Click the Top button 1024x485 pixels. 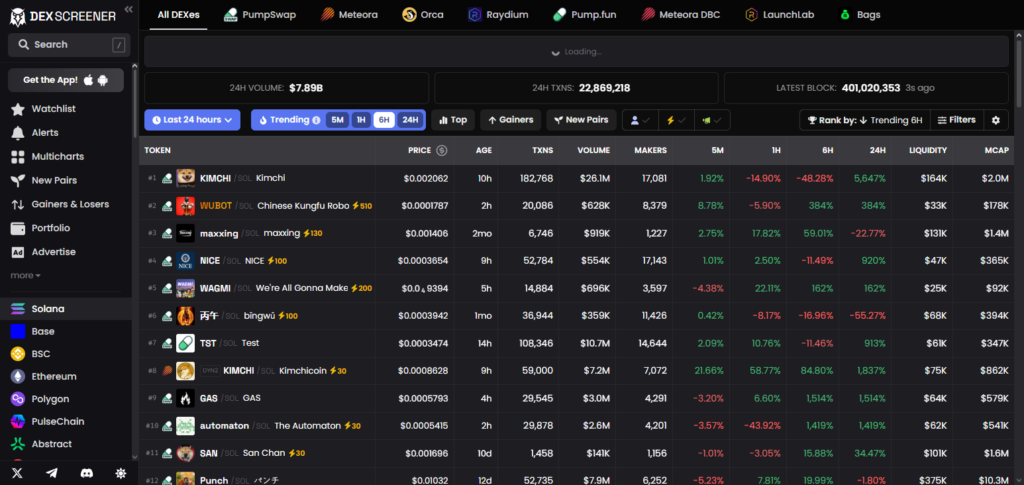click(453, 120)
